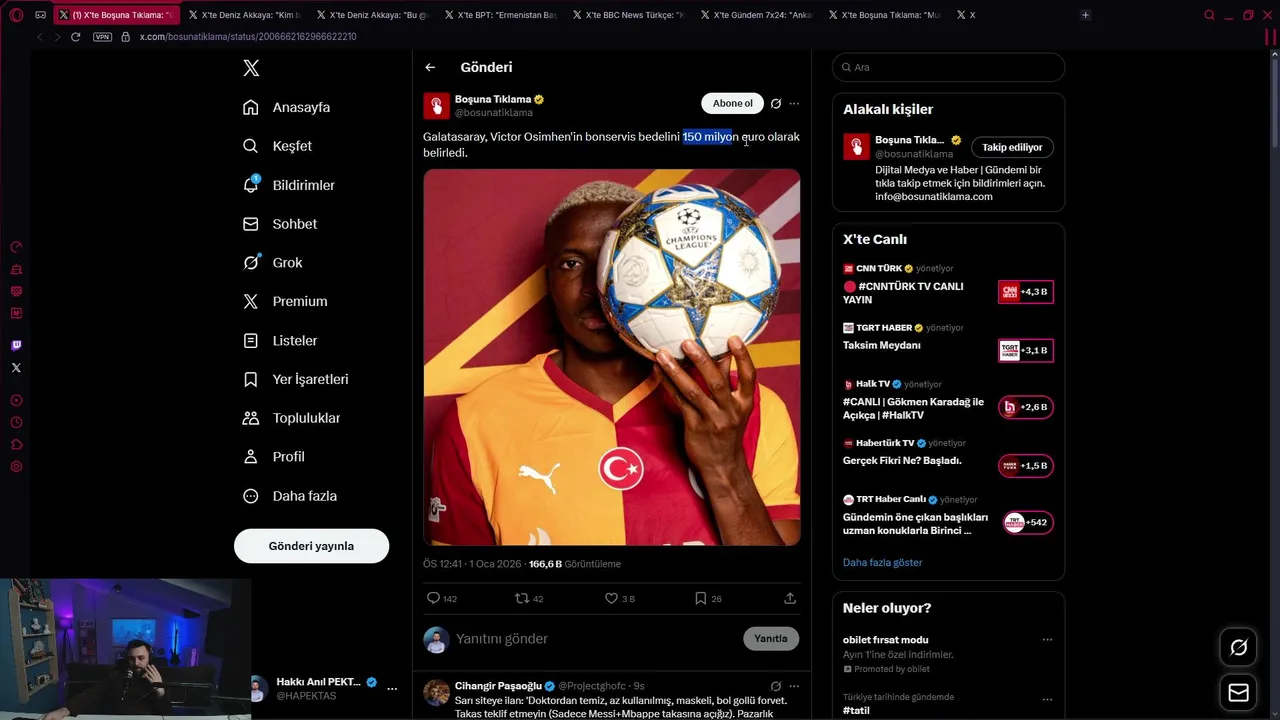Open post's three-dot more menu
The image size is (1280, 720).
(794, 103)
